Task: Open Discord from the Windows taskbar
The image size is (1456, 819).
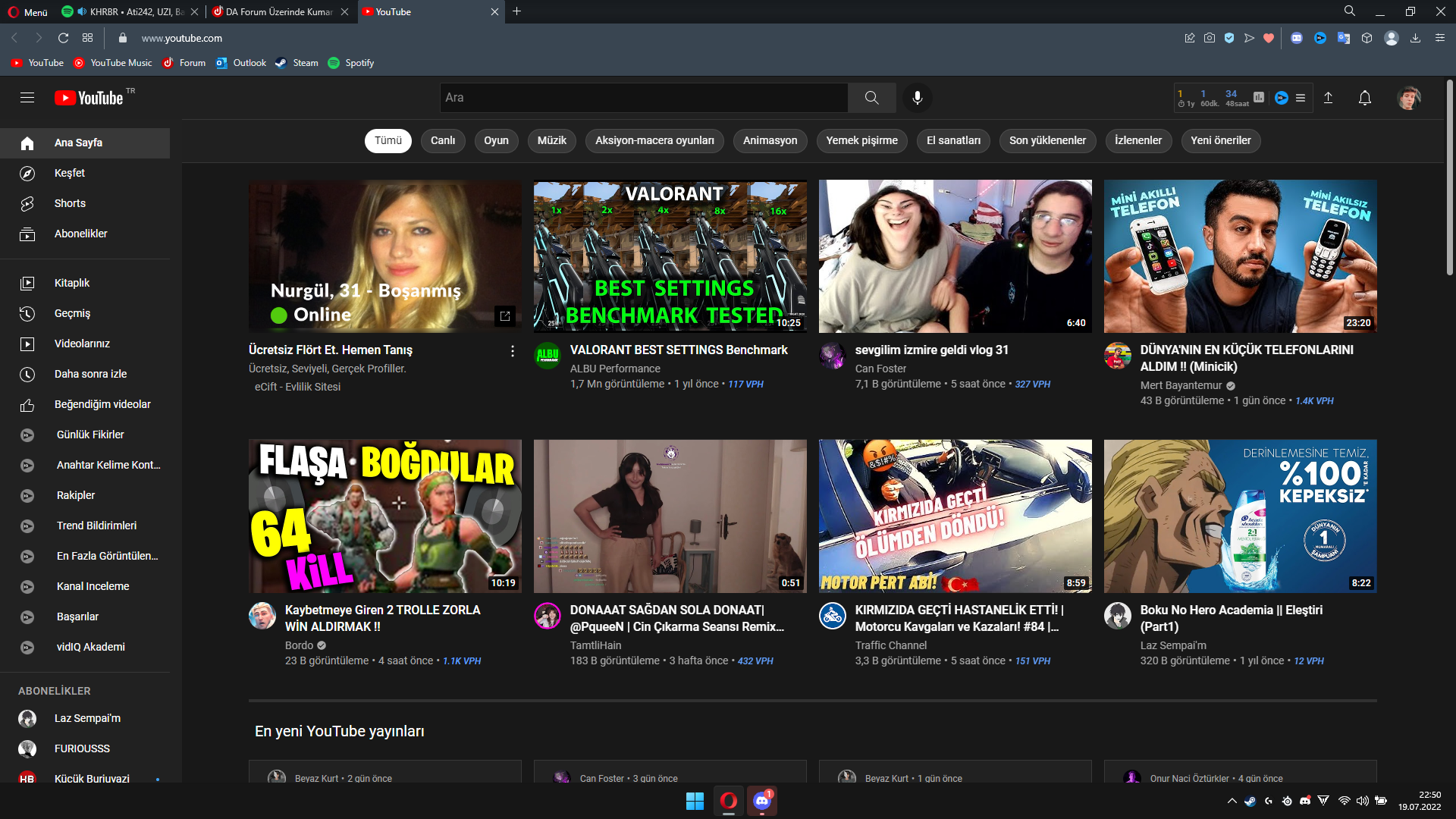Action: point(761,801)
